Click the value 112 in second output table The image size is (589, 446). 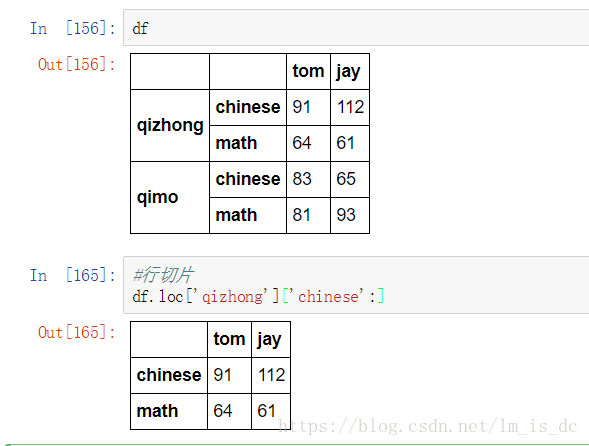(x=271, y=375)
